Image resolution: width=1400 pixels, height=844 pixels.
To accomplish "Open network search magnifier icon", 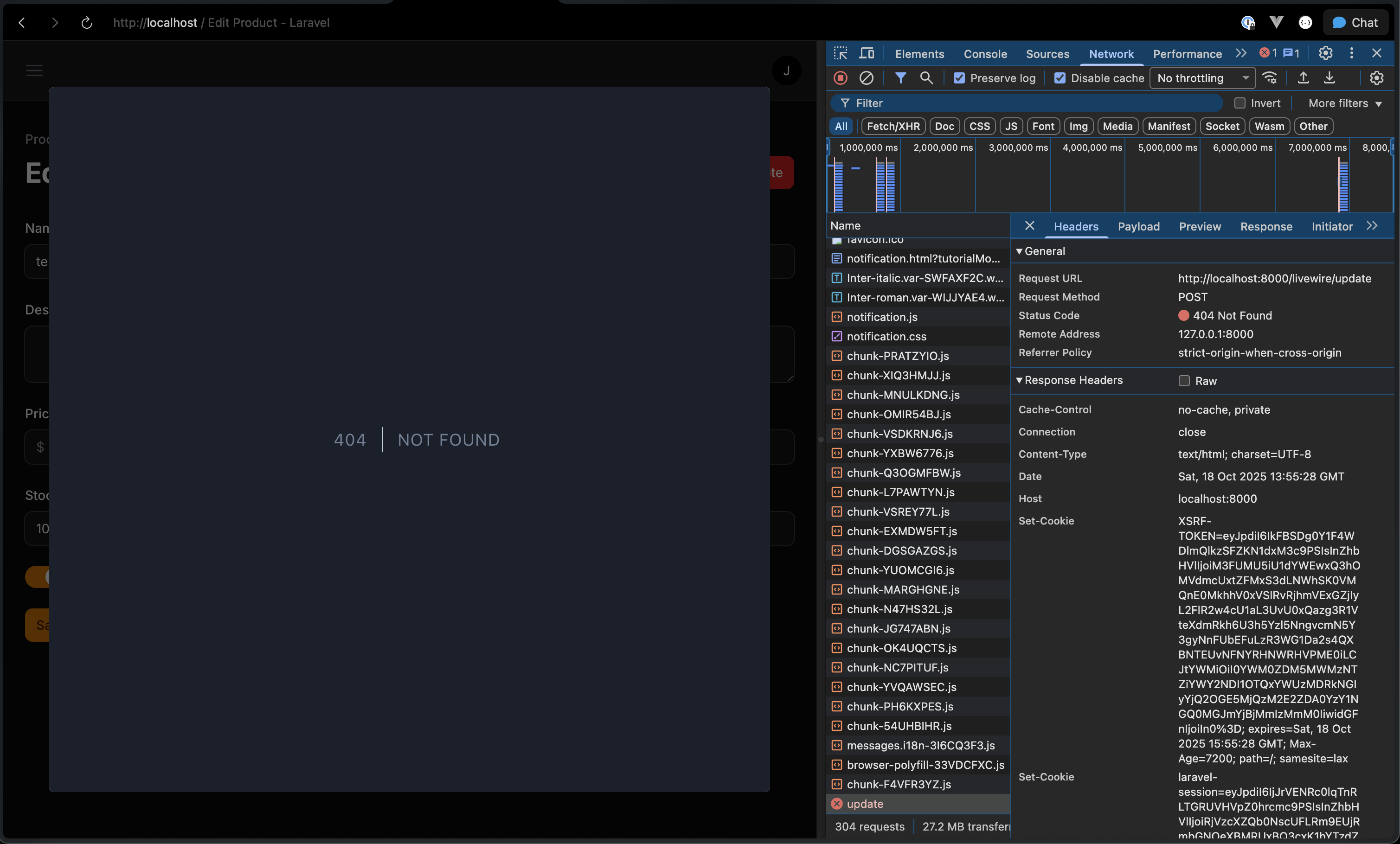I will pyautogui.click(x=926, y=78).
